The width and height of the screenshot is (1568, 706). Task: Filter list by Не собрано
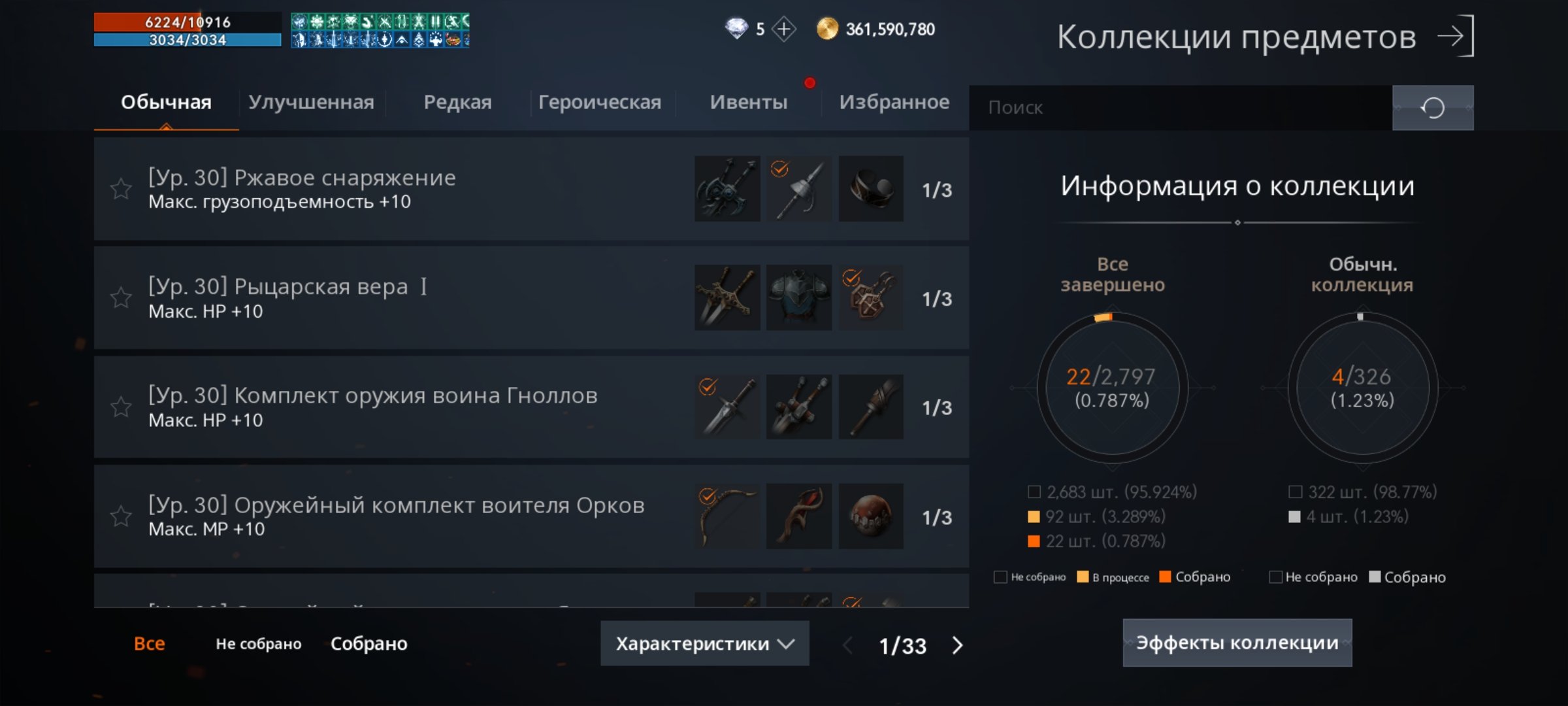click(259, 644)
